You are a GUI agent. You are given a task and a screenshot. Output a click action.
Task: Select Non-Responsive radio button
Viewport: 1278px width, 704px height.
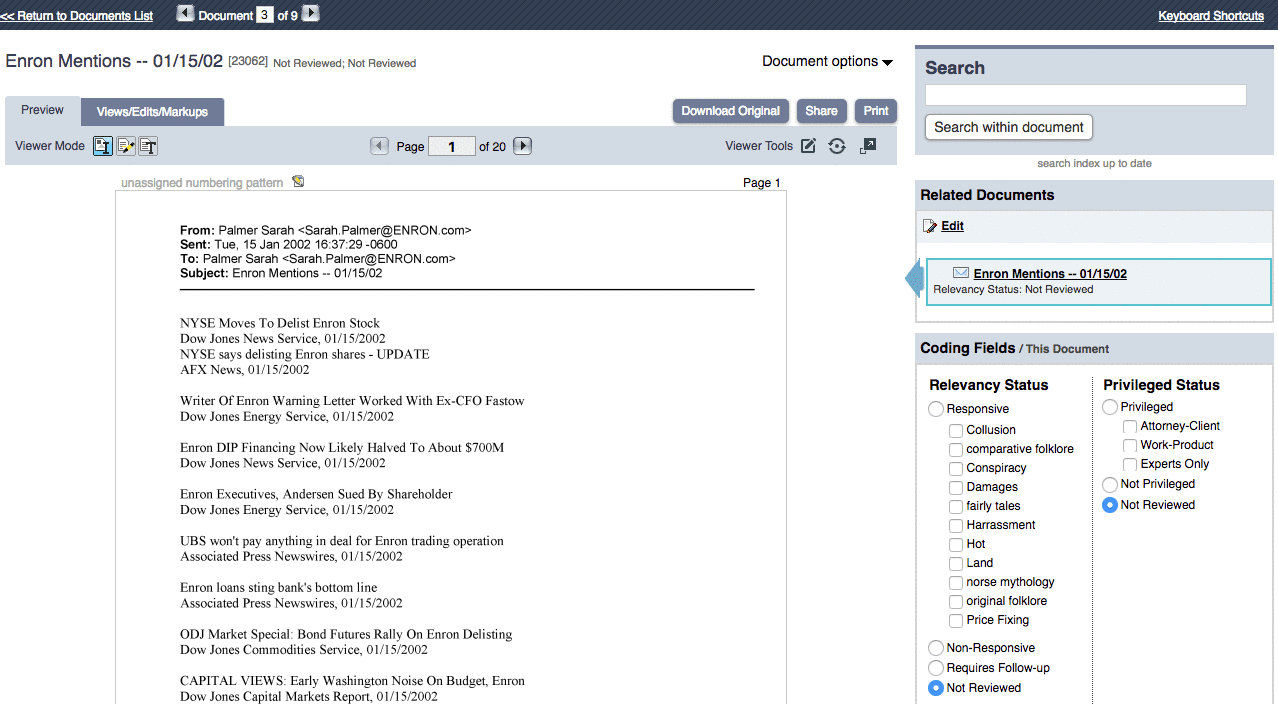coord(936,648)
